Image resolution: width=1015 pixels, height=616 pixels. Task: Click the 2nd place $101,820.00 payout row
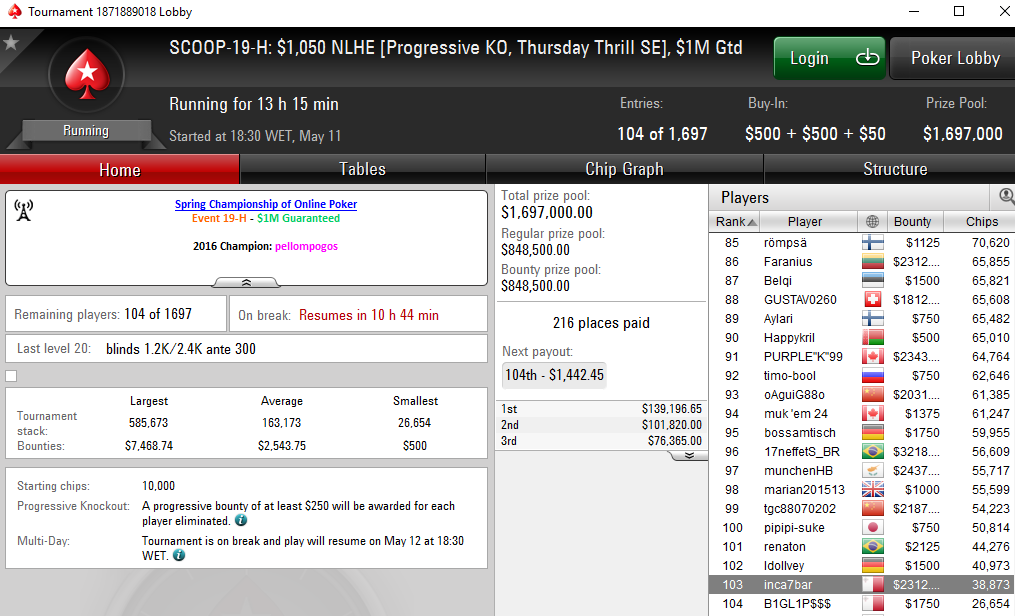click(x=601, y=424)
